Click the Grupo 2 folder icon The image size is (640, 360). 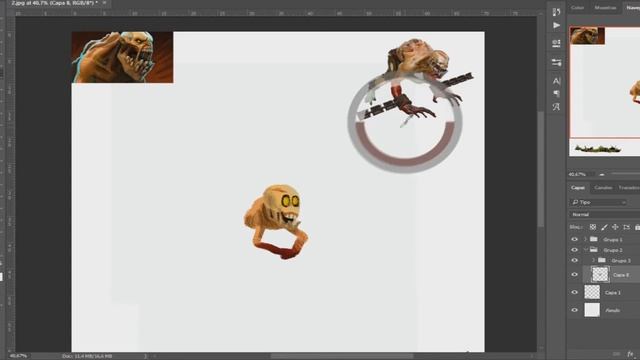coord(594,250)
